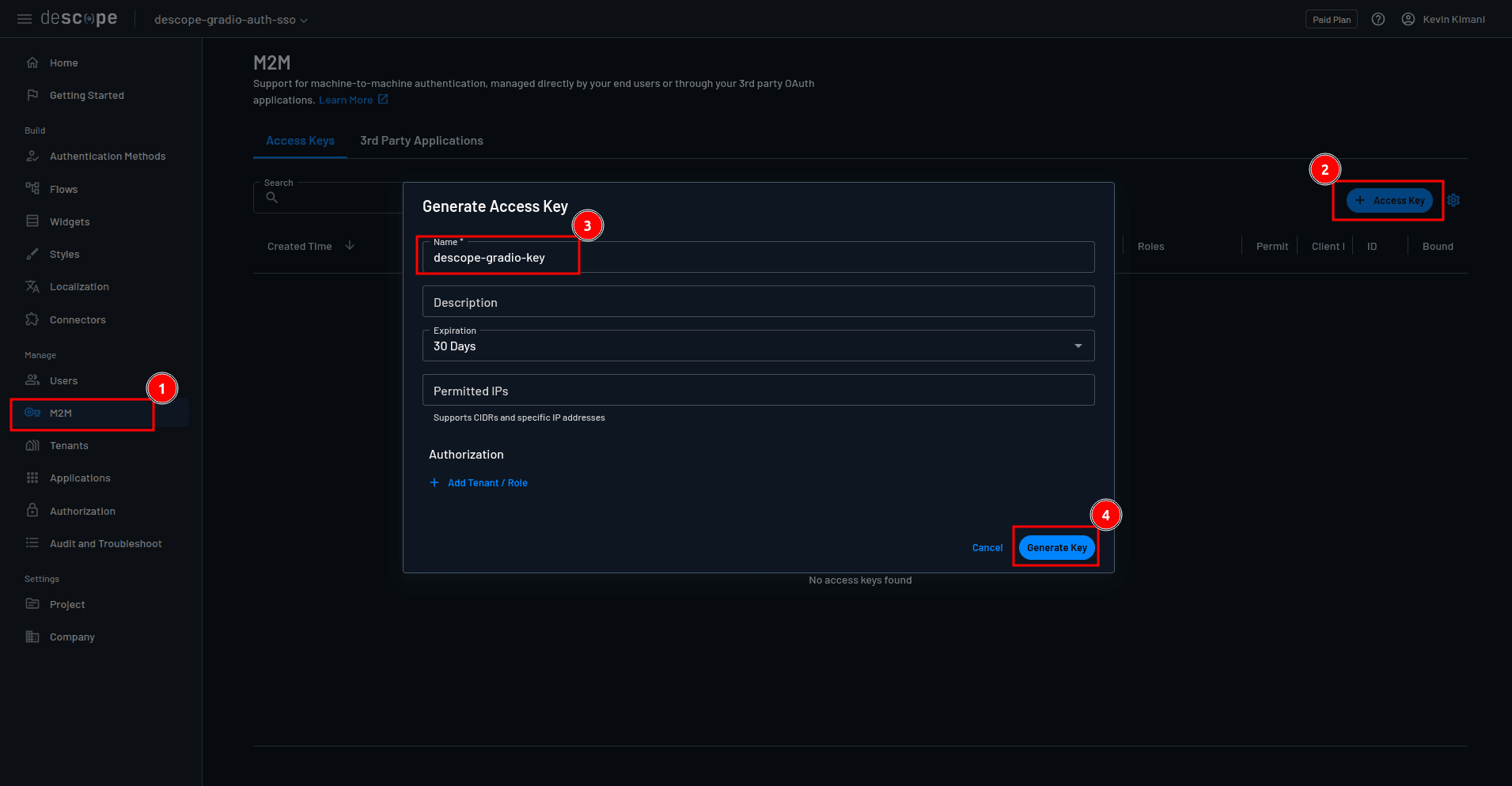Click the Generate Key button

click(1055, 547)
